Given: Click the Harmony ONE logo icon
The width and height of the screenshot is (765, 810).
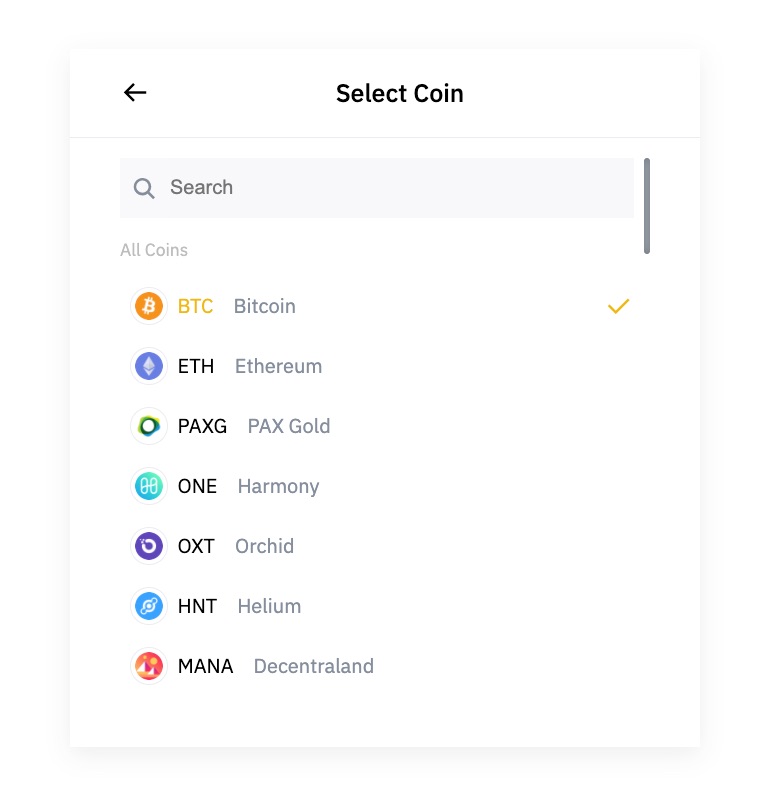Looking at the screenshot, I should 149,486.
